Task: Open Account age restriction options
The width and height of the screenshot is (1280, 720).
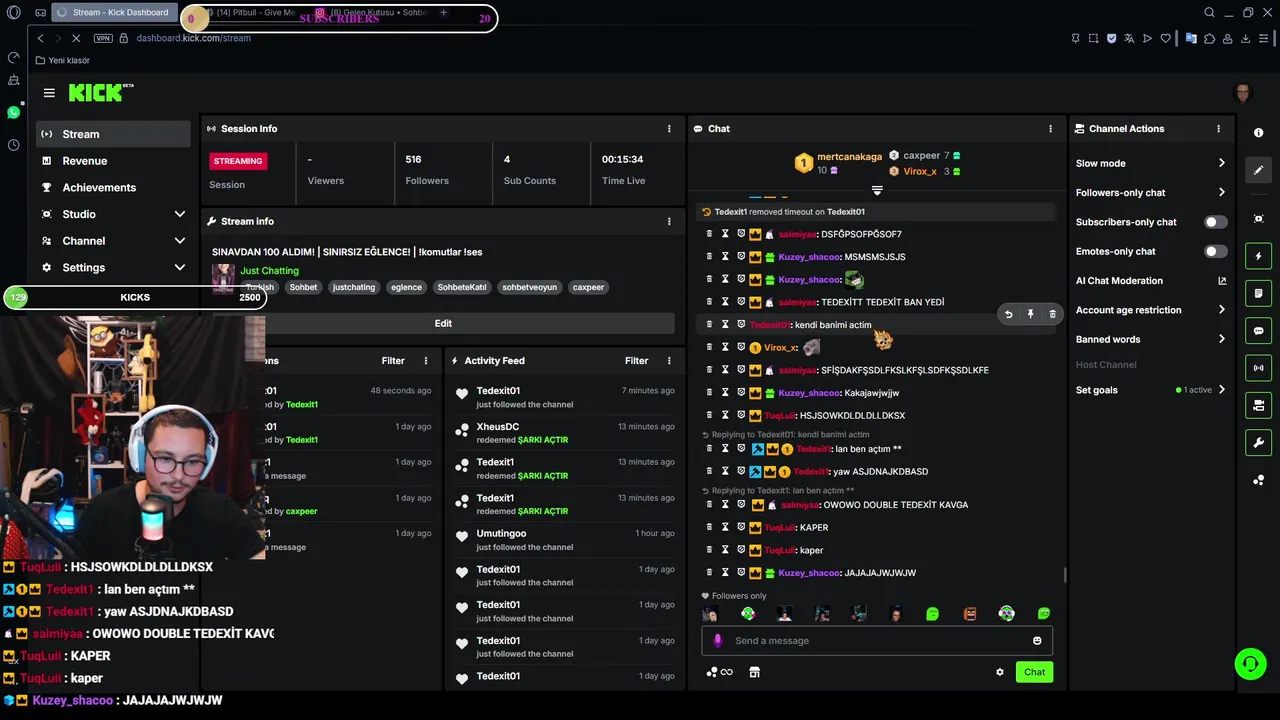Action: (x=1150, y=310)
